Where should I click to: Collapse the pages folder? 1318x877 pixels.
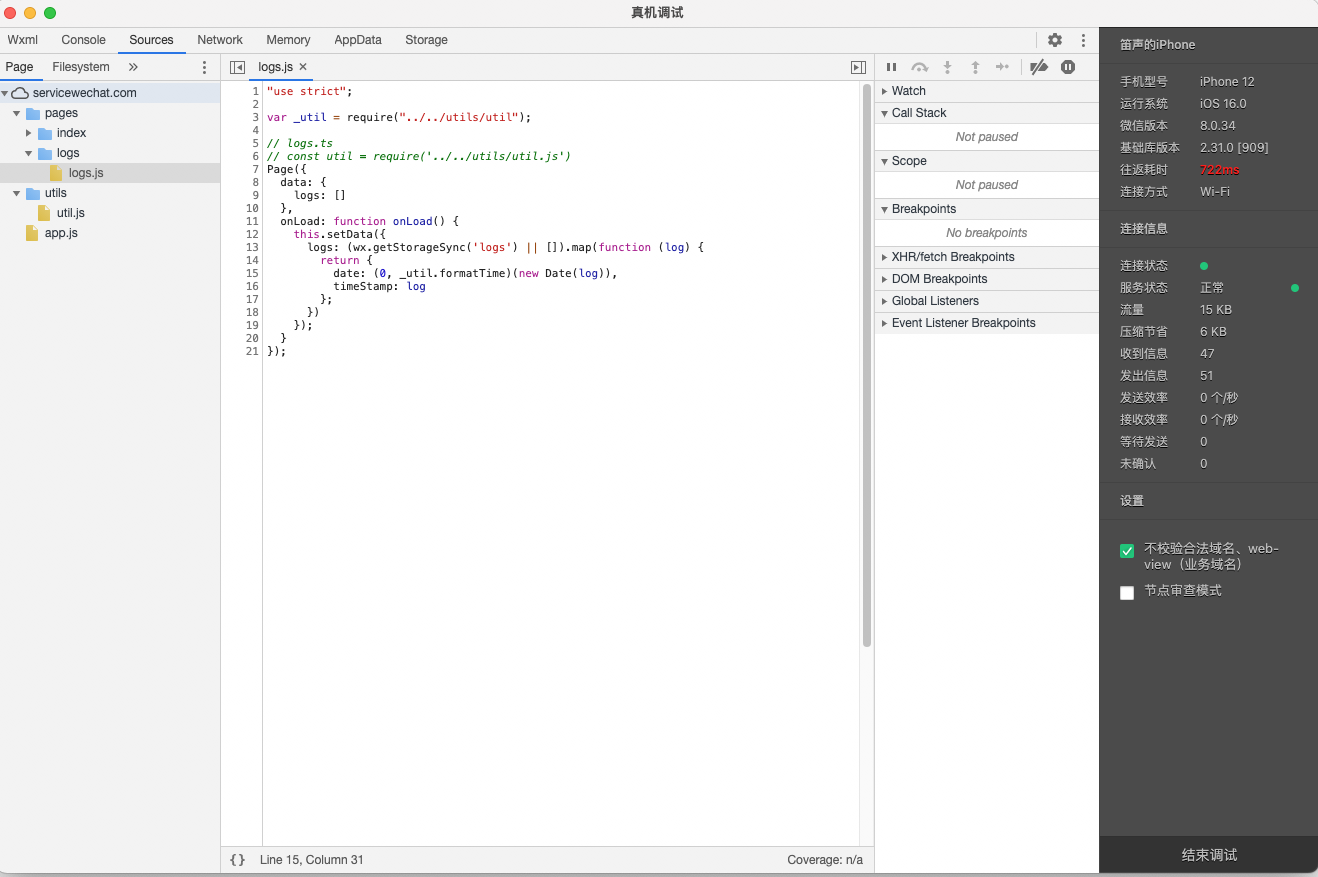pos(17,113)
